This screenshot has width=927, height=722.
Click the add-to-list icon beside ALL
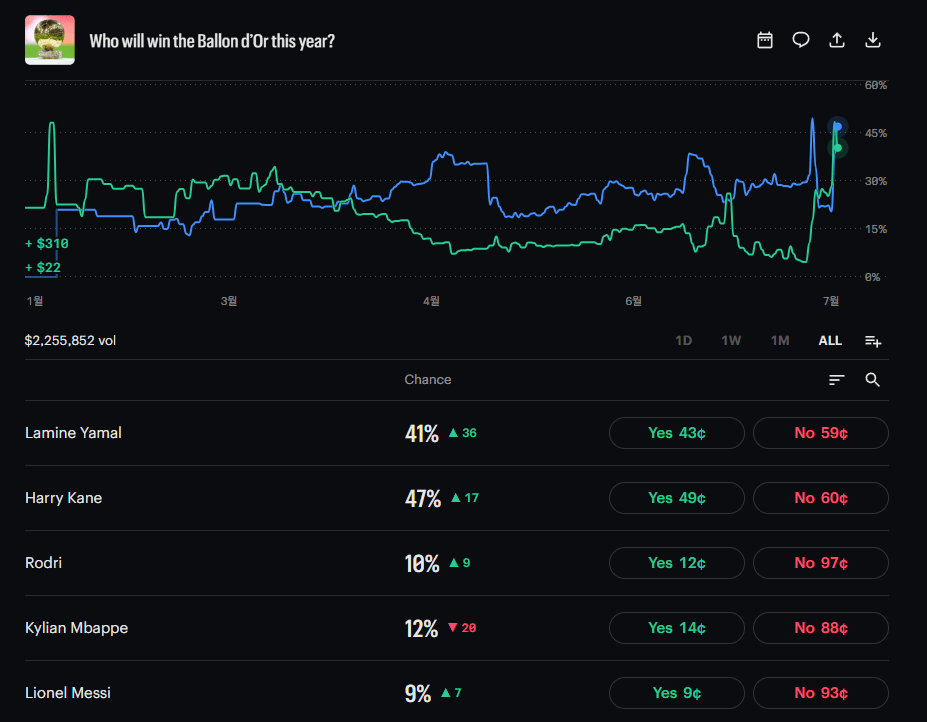point(873,341)
